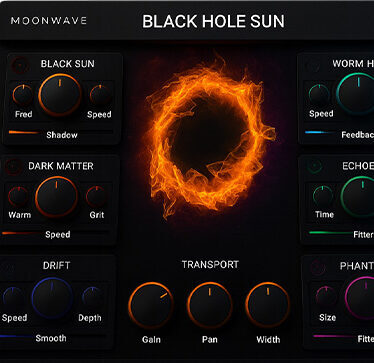Click the Warm knob in Dark Matter
Image resolution: width=374 pixels, height=363 pixels.
pyautogui.click(x=19, y=197)
